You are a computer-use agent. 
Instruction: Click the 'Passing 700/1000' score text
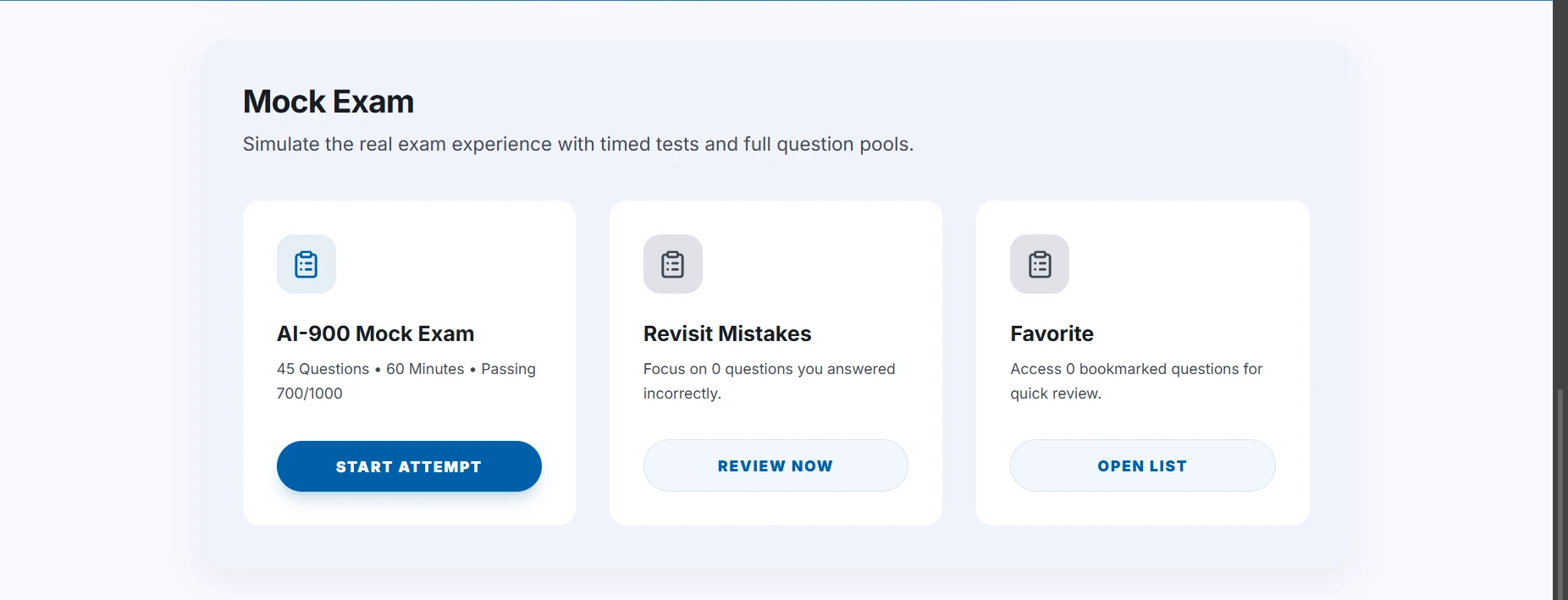click(310, 394)
